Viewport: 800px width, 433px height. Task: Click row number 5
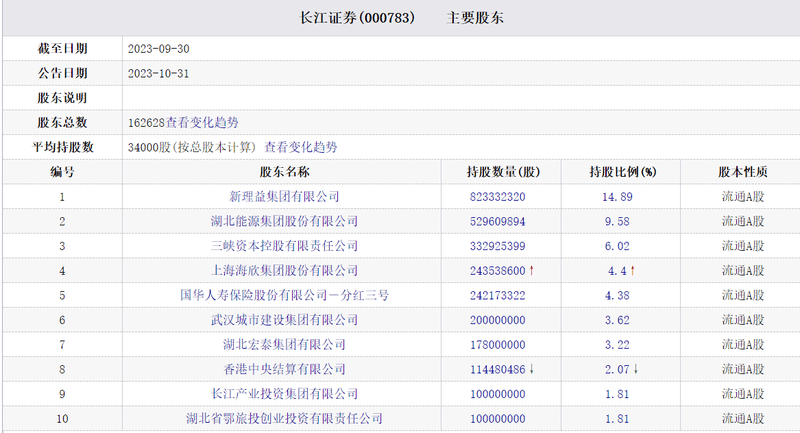tap(62, 295)
